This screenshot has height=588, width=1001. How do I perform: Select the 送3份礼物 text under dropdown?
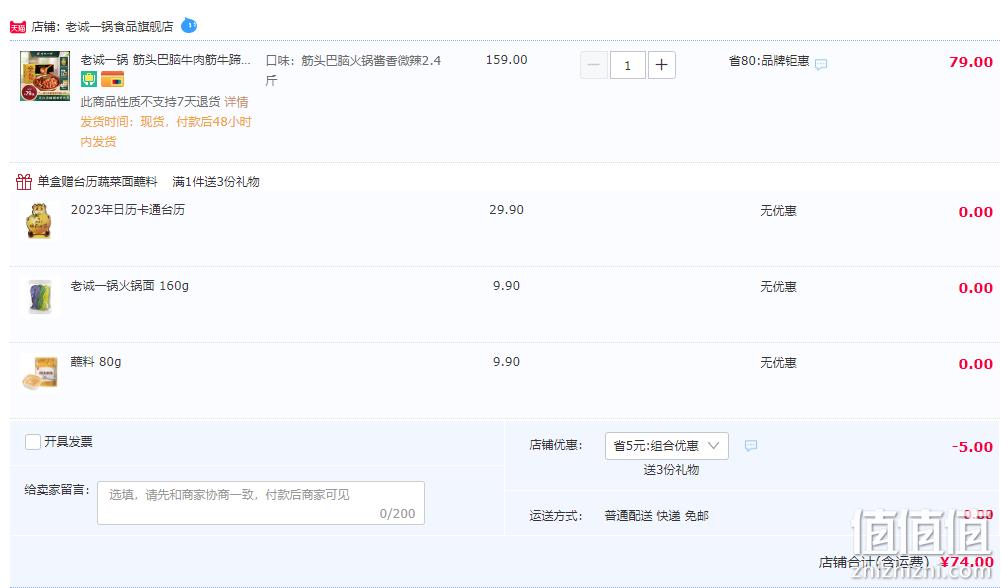(671, 470)
